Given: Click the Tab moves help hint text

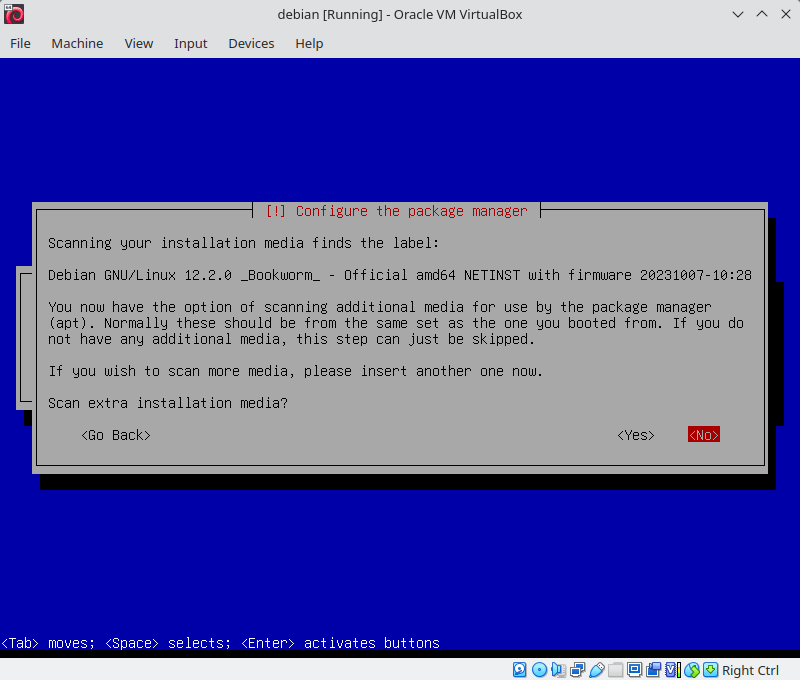Looking at the screenshot, I should tap(220, 643).
